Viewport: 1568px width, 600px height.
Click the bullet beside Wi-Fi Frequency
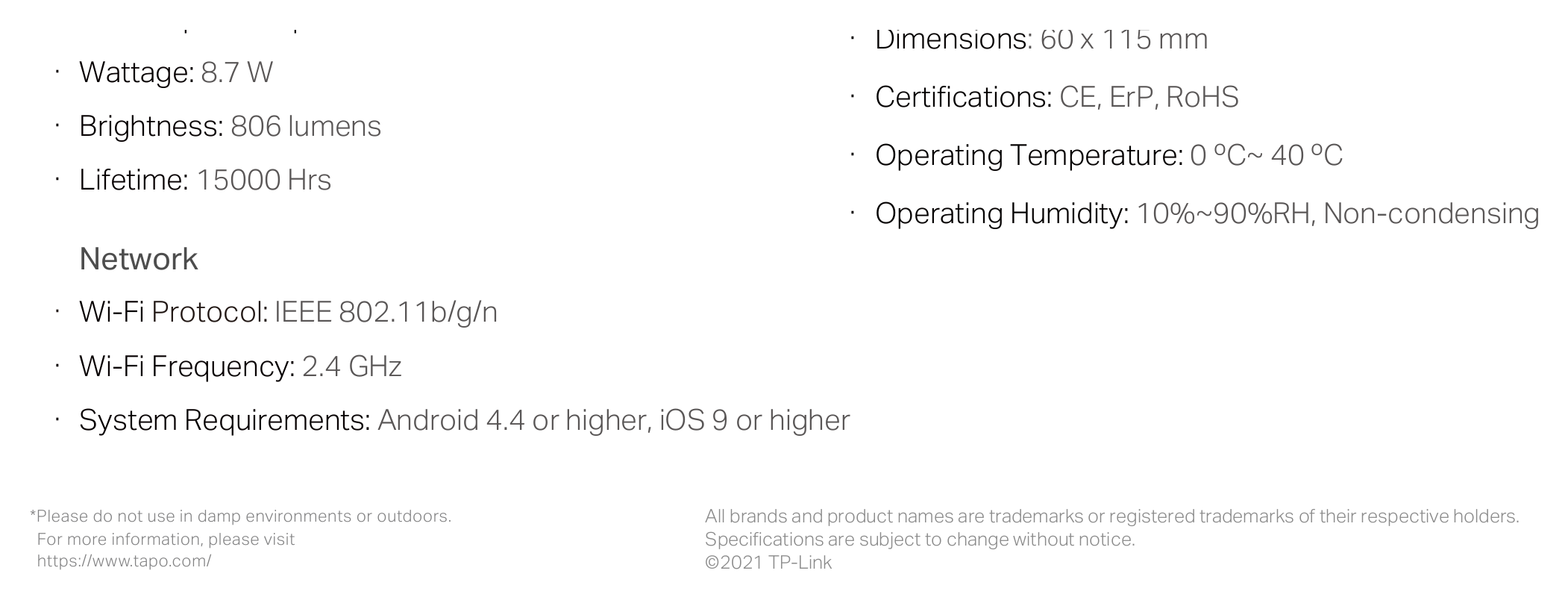(x=57, y=366)
